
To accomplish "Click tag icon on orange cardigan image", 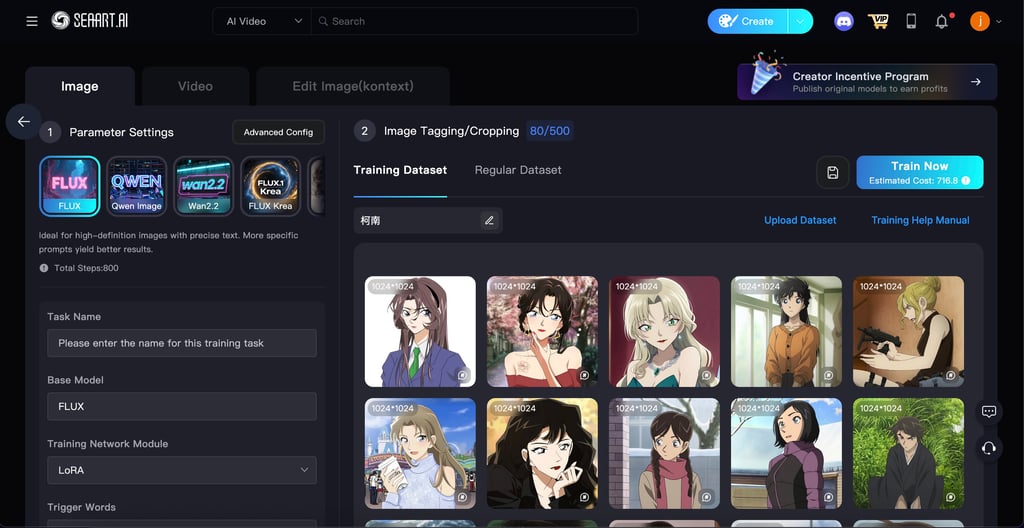I will 829,375.
